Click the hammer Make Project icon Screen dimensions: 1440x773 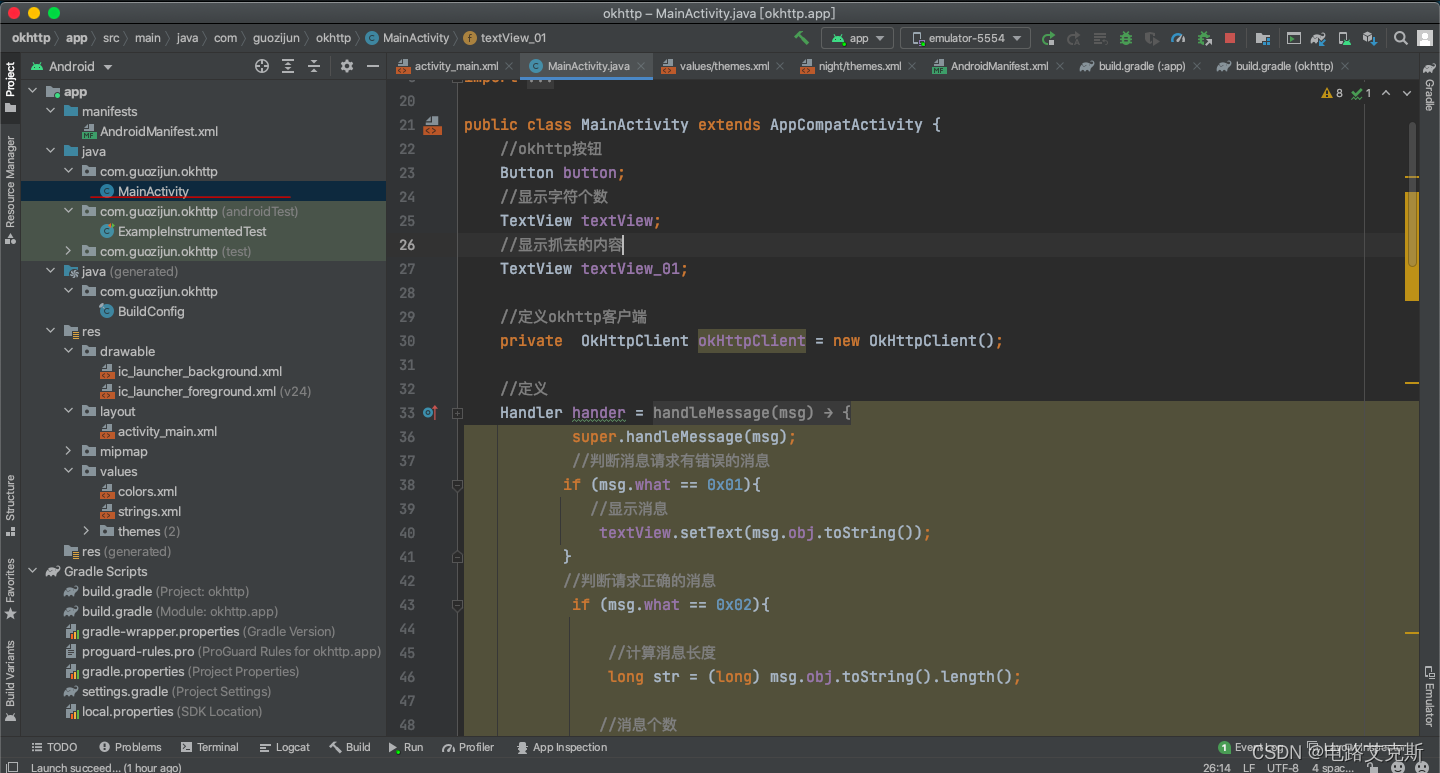(801, 38)
